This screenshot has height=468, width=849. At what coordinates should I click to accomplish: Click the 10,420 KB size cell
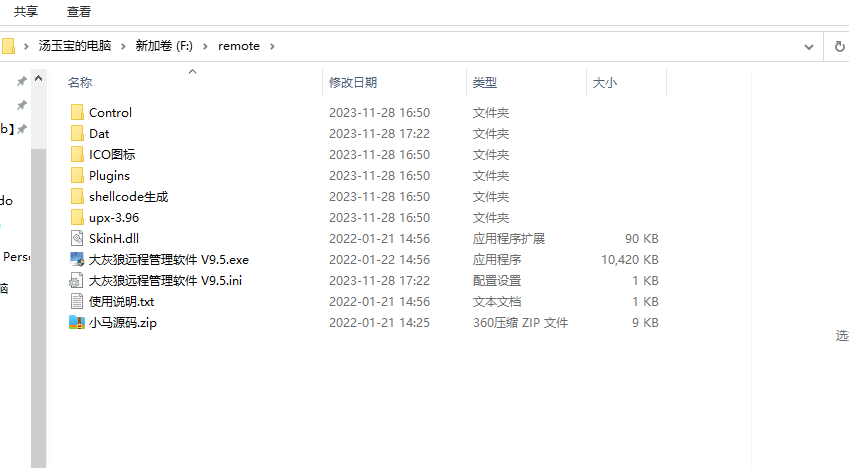630,259
